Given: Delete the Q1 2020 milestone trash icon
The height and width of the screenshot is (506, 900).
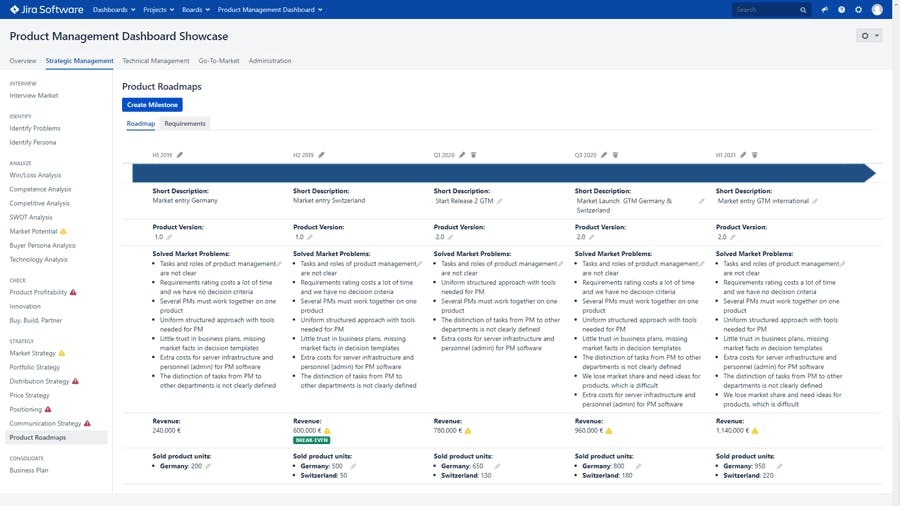Looking at the screenshot, I should click(474, 155).
